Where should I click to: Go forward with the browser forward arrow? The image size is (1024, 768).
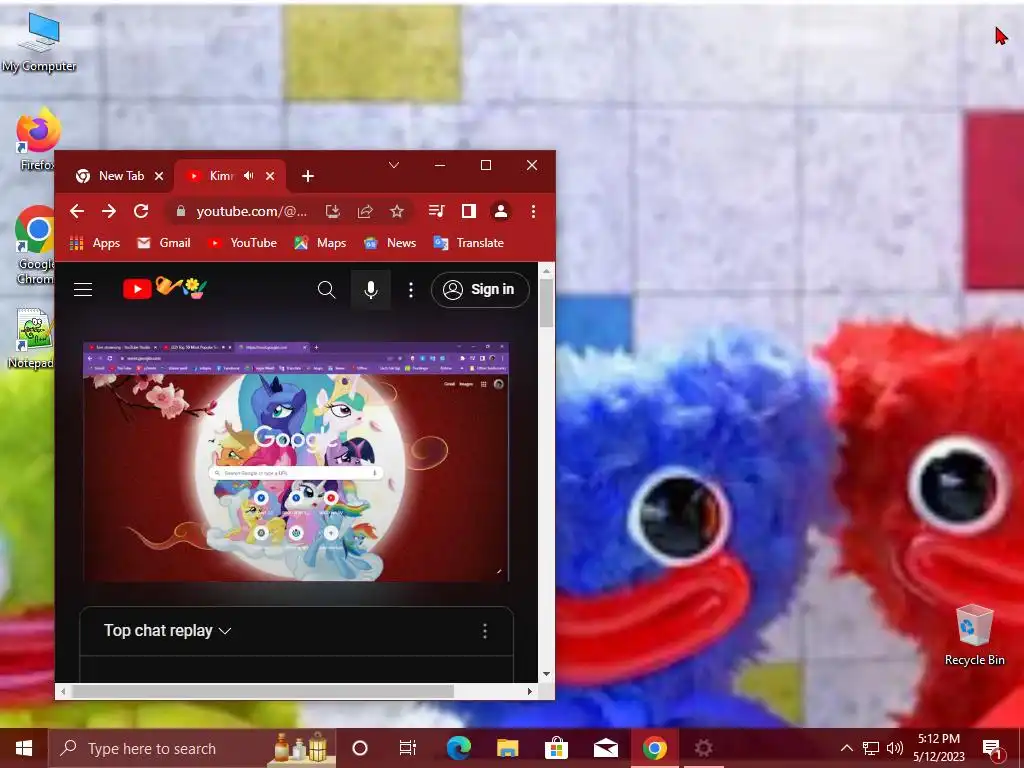(108, 211)
